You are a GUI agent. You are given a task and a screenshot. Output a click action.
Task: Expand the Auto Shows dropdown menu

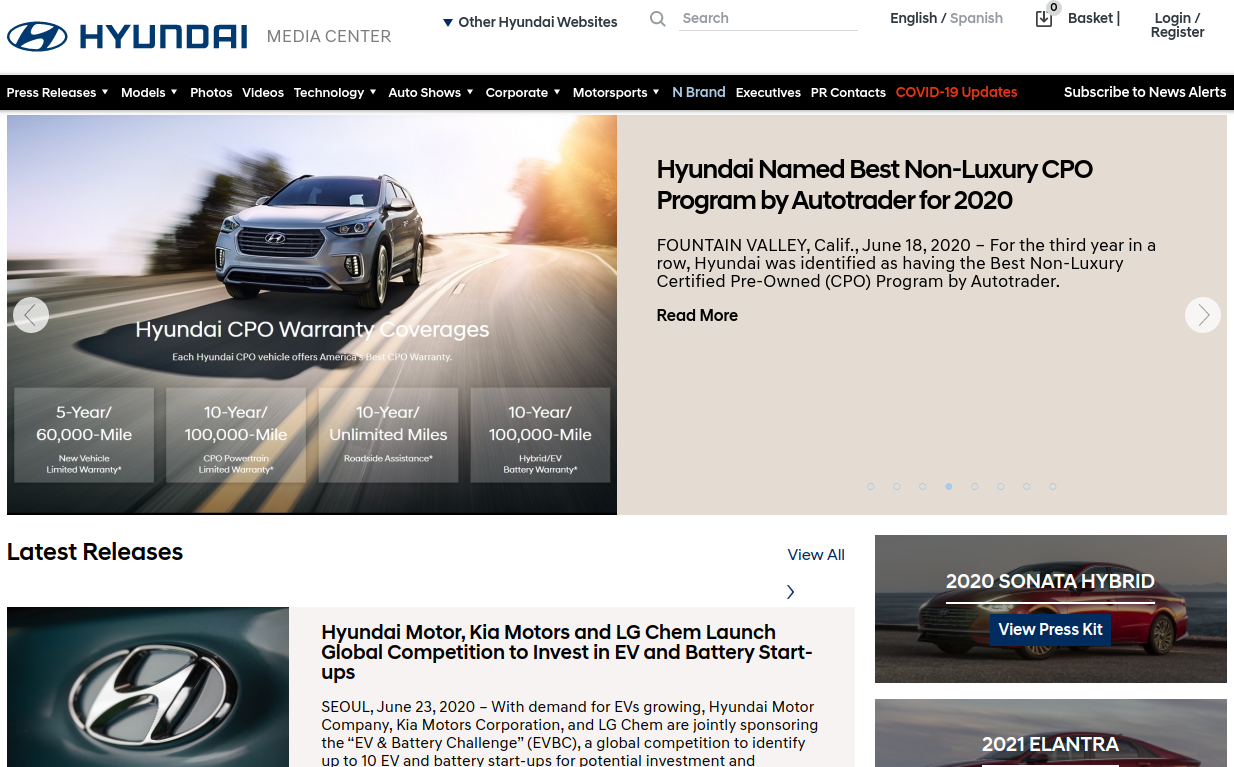coord(432,93)
